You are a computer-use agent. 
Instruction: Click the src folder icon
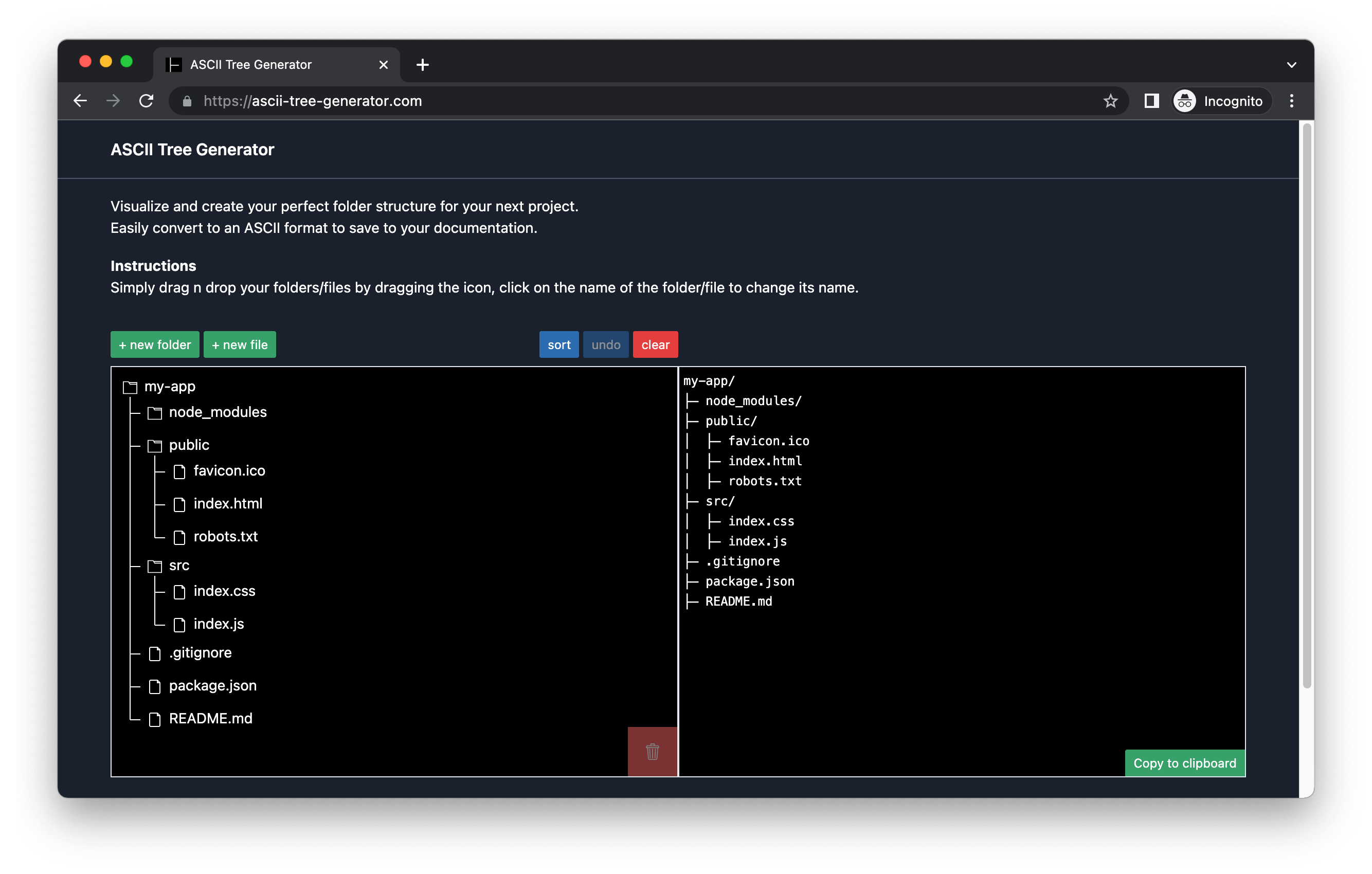(x=154, y=566)
